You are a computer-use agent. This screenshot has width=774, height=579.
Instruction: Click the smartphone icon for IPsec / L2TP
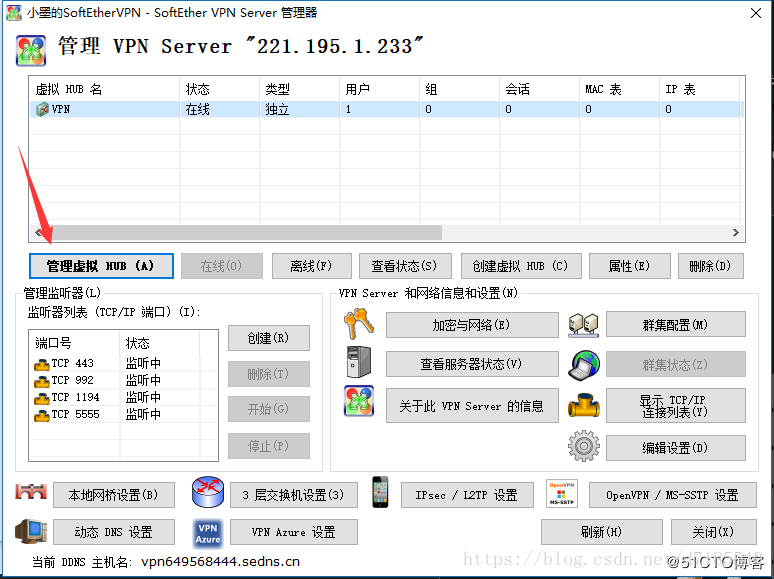tap(380, 492)
